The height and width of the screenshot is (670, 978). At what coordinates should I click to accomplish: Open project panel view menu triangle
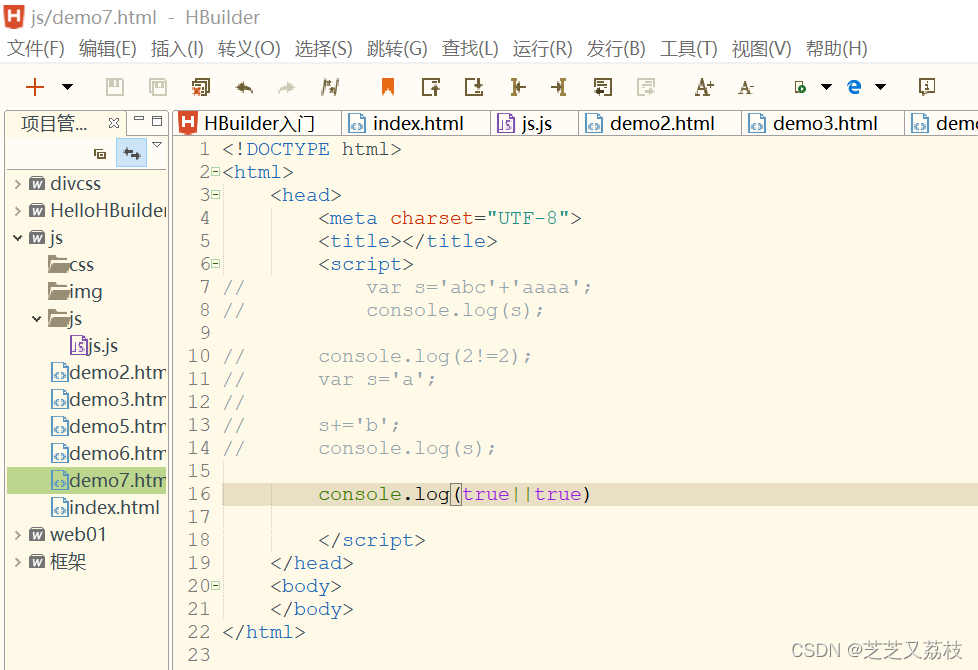tap(157, 145)
